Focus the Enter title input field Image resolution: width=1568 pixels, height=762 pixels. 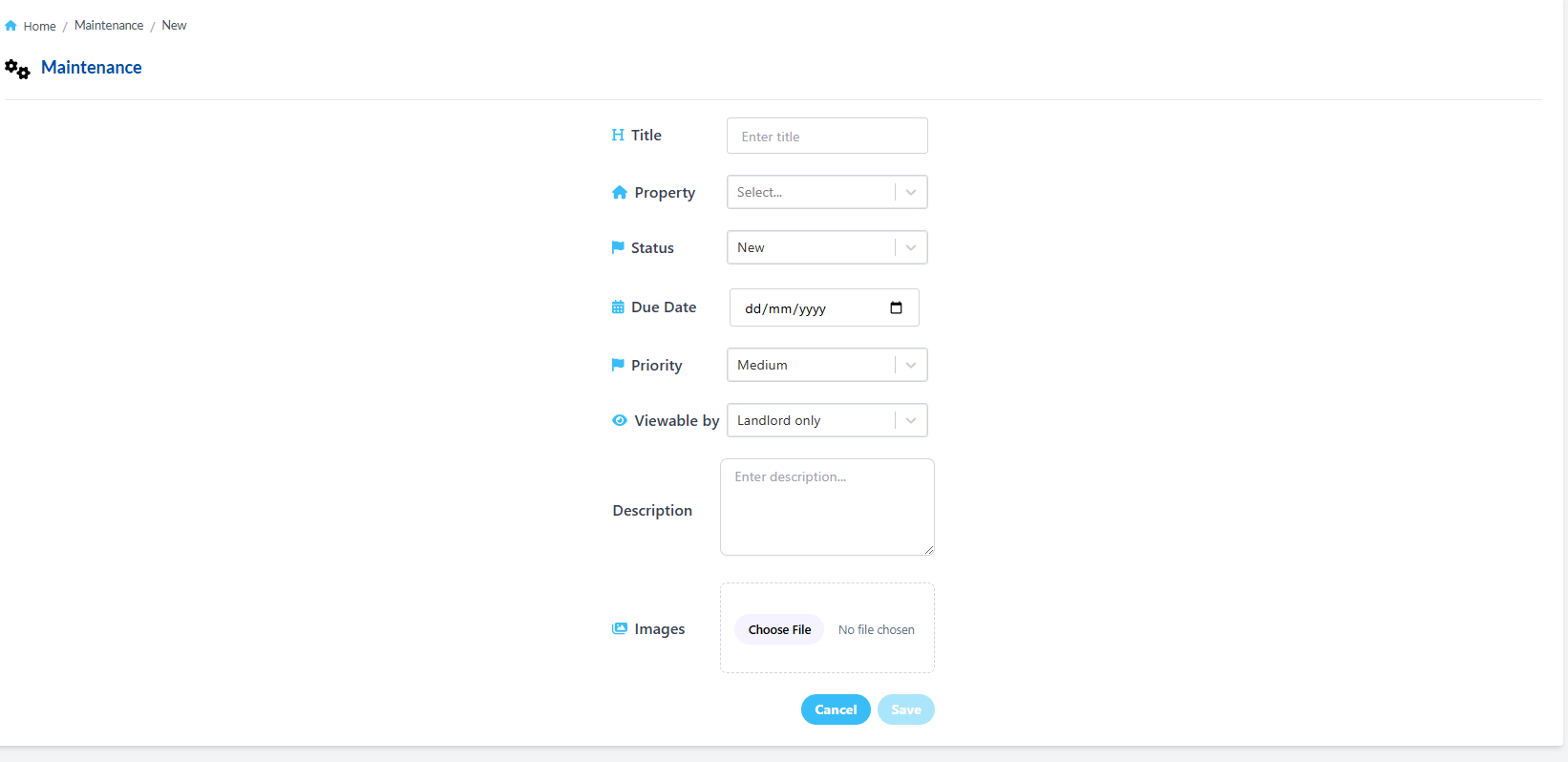(827, 136)
